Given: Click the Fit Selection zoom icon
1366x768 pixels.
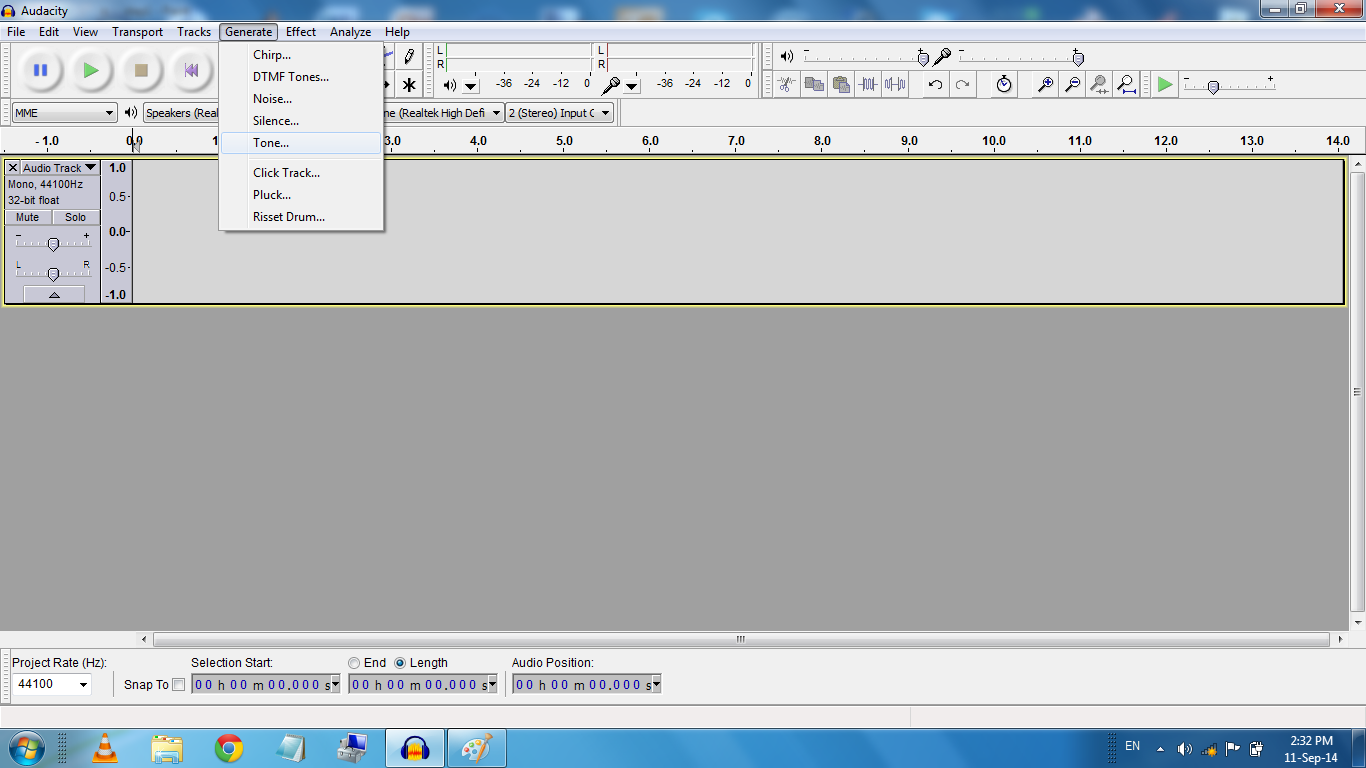Looking at the screenshot, I should (x=1099, y=84).
